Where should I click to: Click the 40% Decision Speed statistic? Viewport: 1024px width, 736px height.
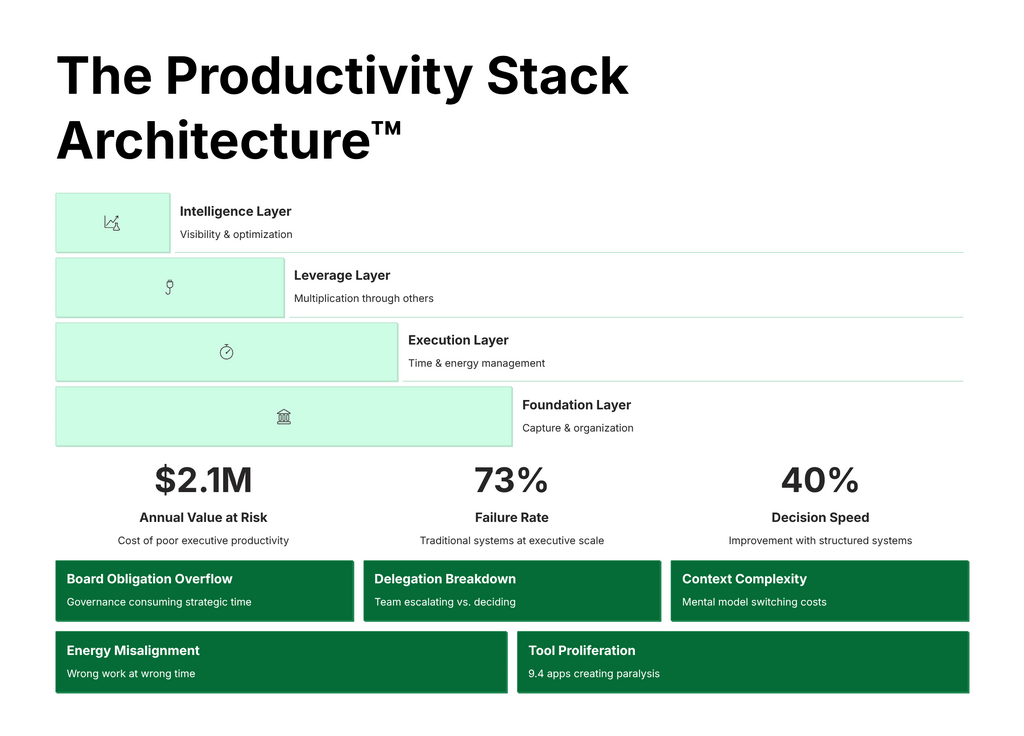[x=819, y=481]
